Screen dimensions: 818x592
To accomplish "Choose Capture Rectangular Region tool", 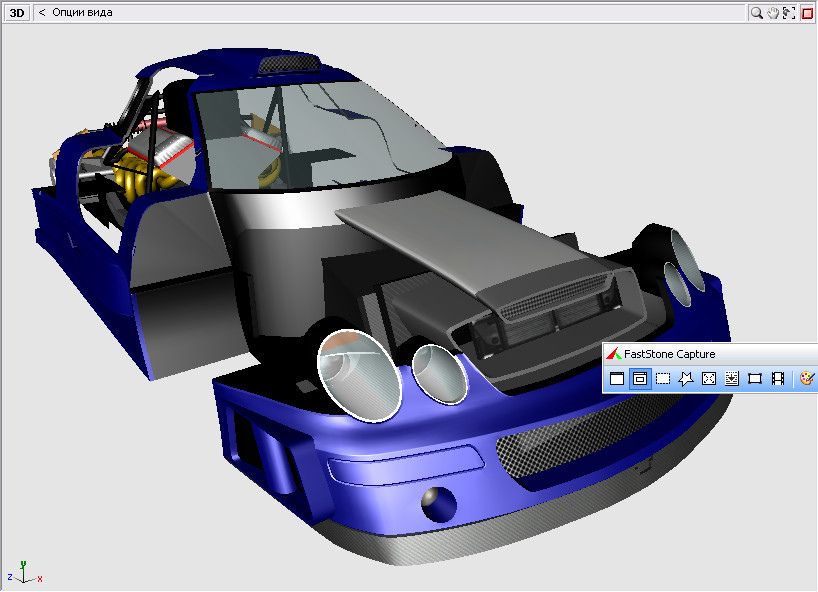I will [662, 379].
